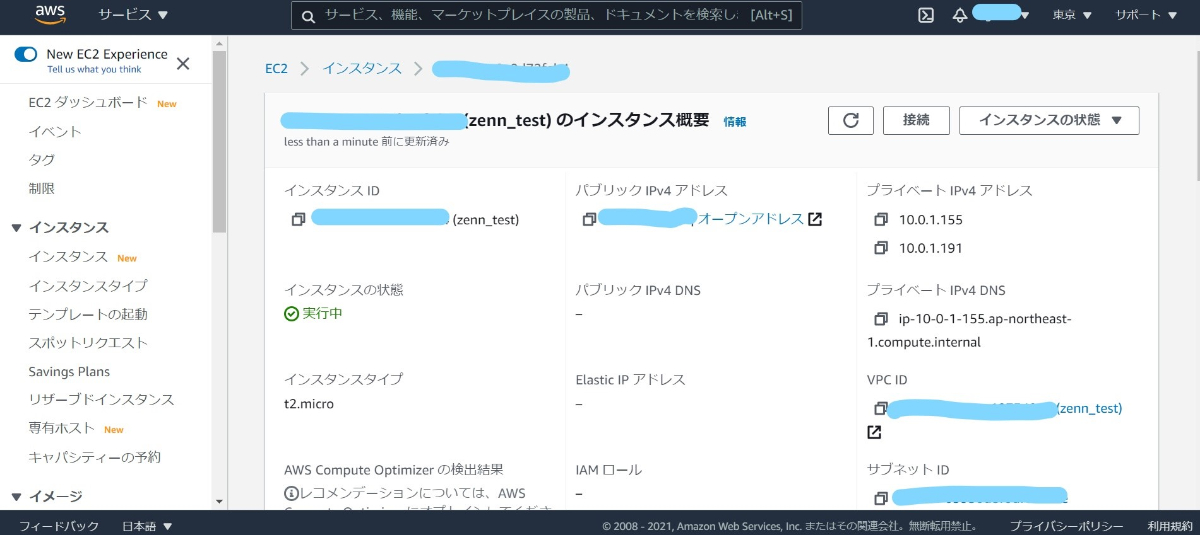Screen dimensions: 1200x535
Task: Copy the instance ID
Action: pyautogui.click(x=298, y=219)
